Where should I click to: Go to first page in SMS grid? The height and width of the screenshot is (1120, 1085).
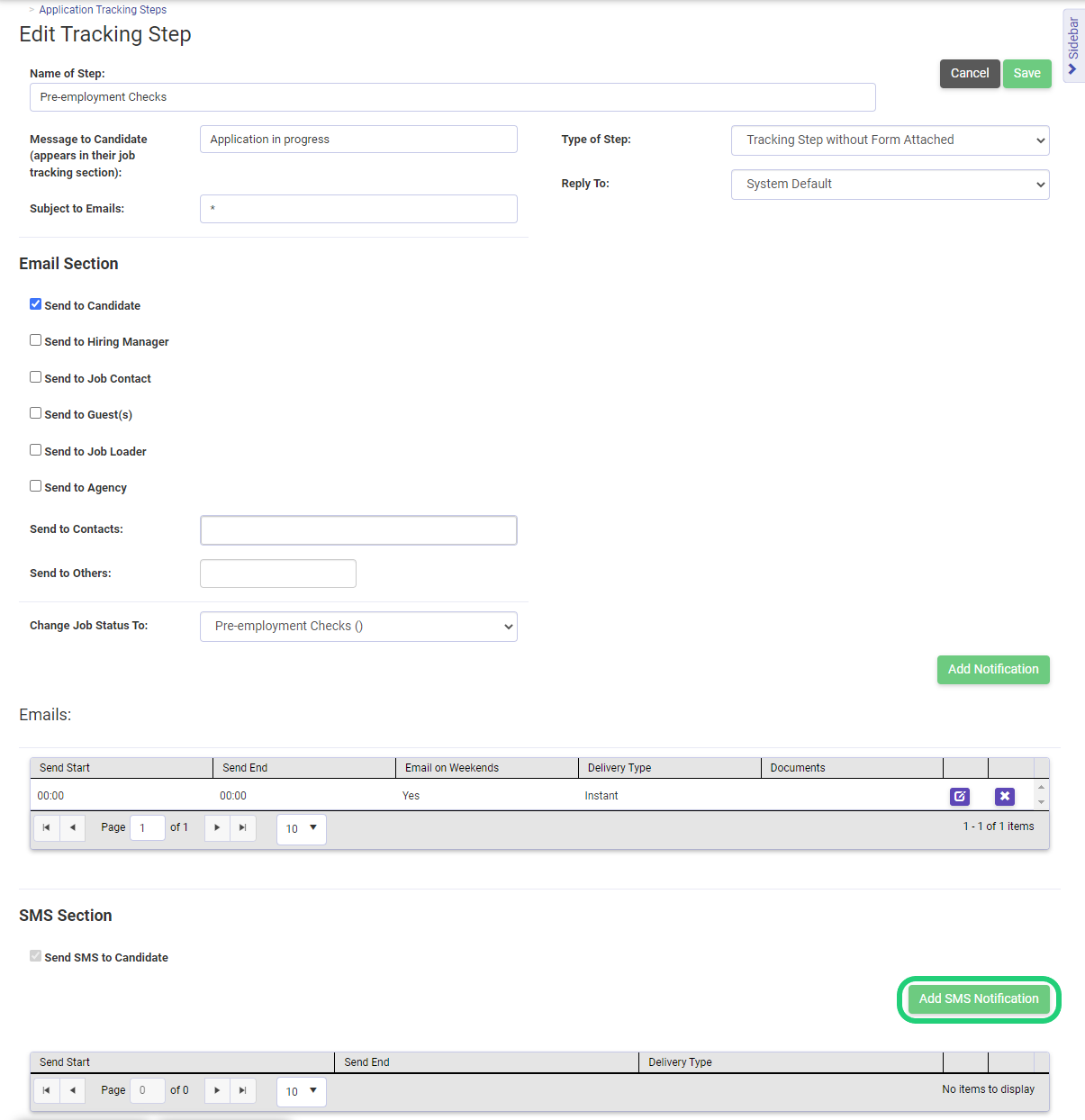(x=47, y=1090)
